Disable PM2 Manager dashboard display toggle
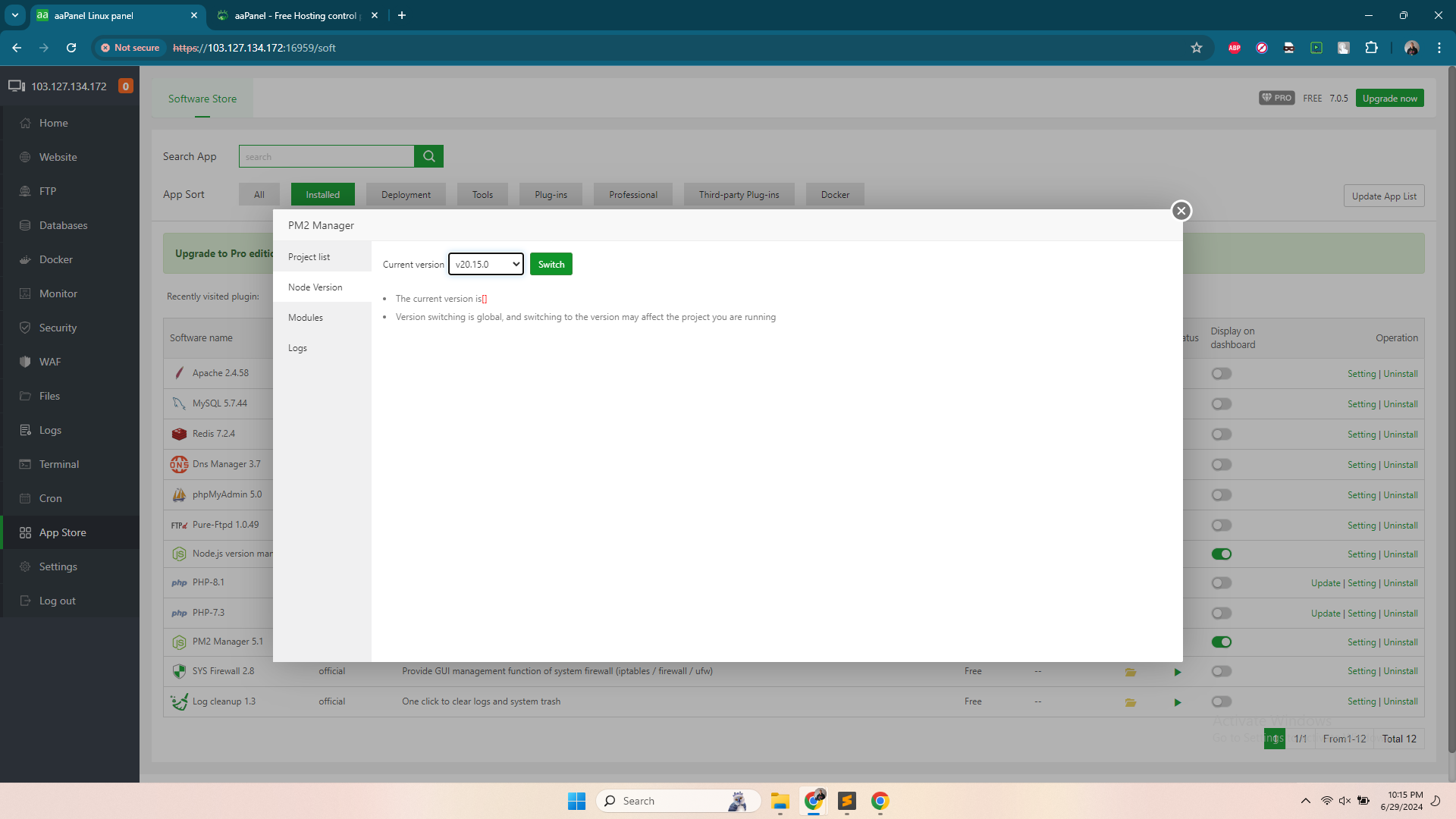 point(1221,642)
